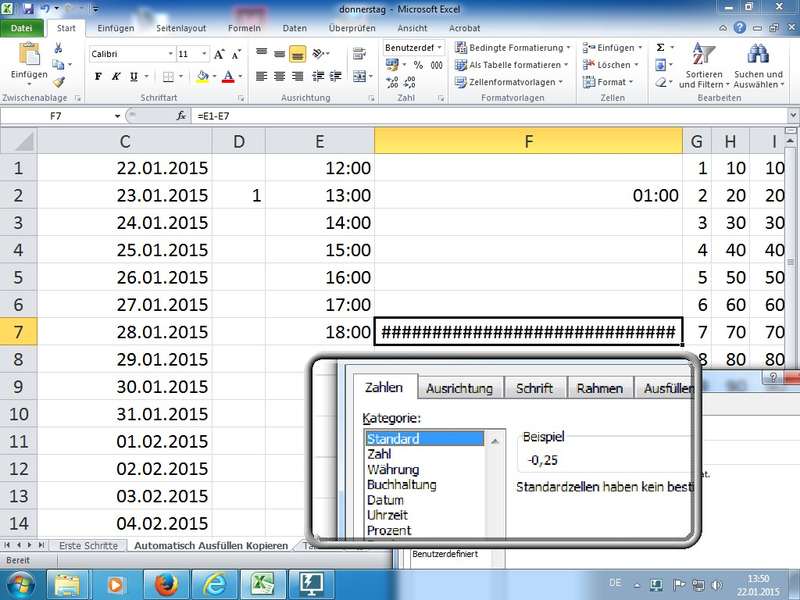Toggle right text alignment

(x=297, y=77)
